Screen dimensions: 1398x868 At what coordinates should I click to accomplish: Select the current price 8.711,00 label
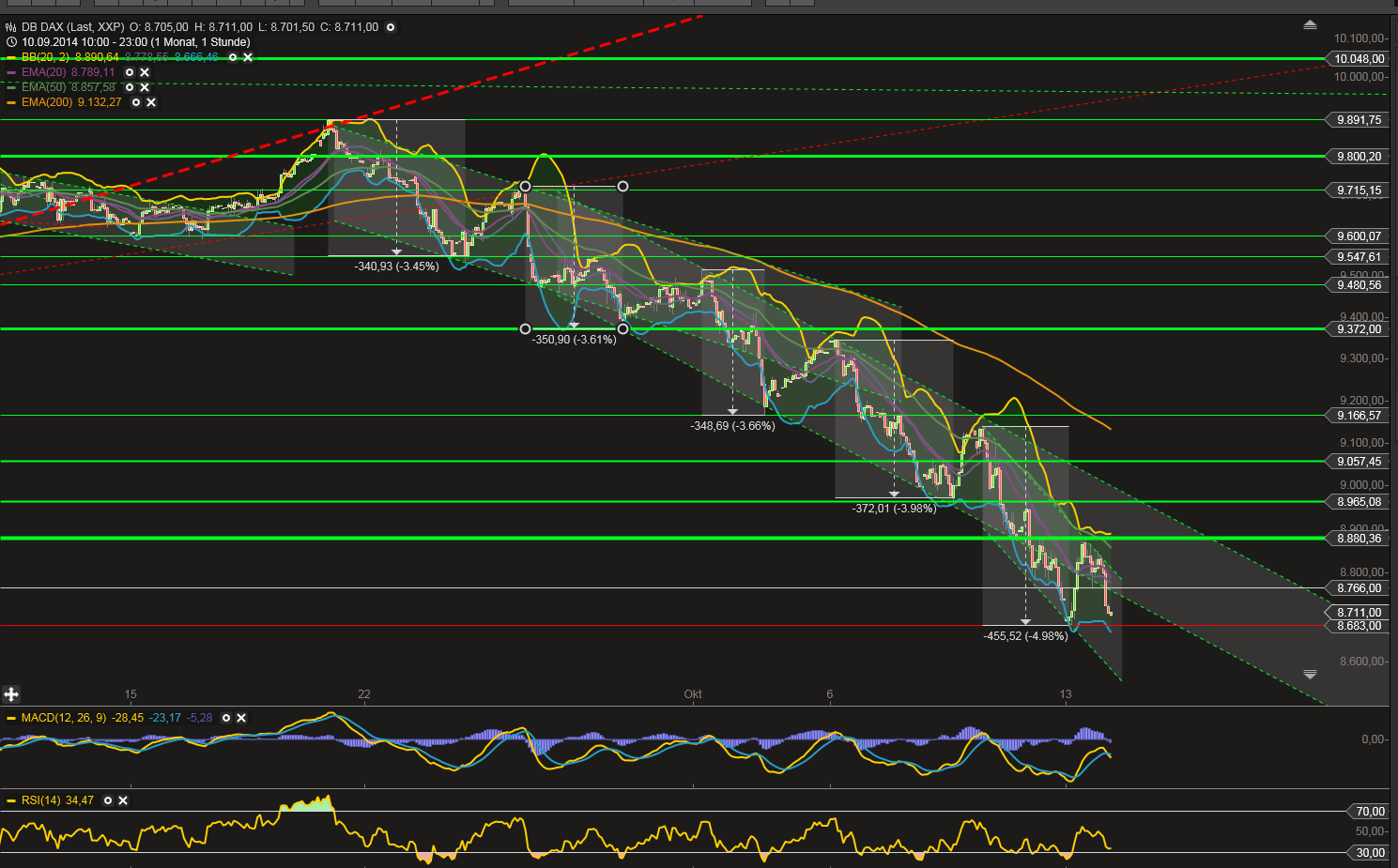click(x=1358, y=613)
